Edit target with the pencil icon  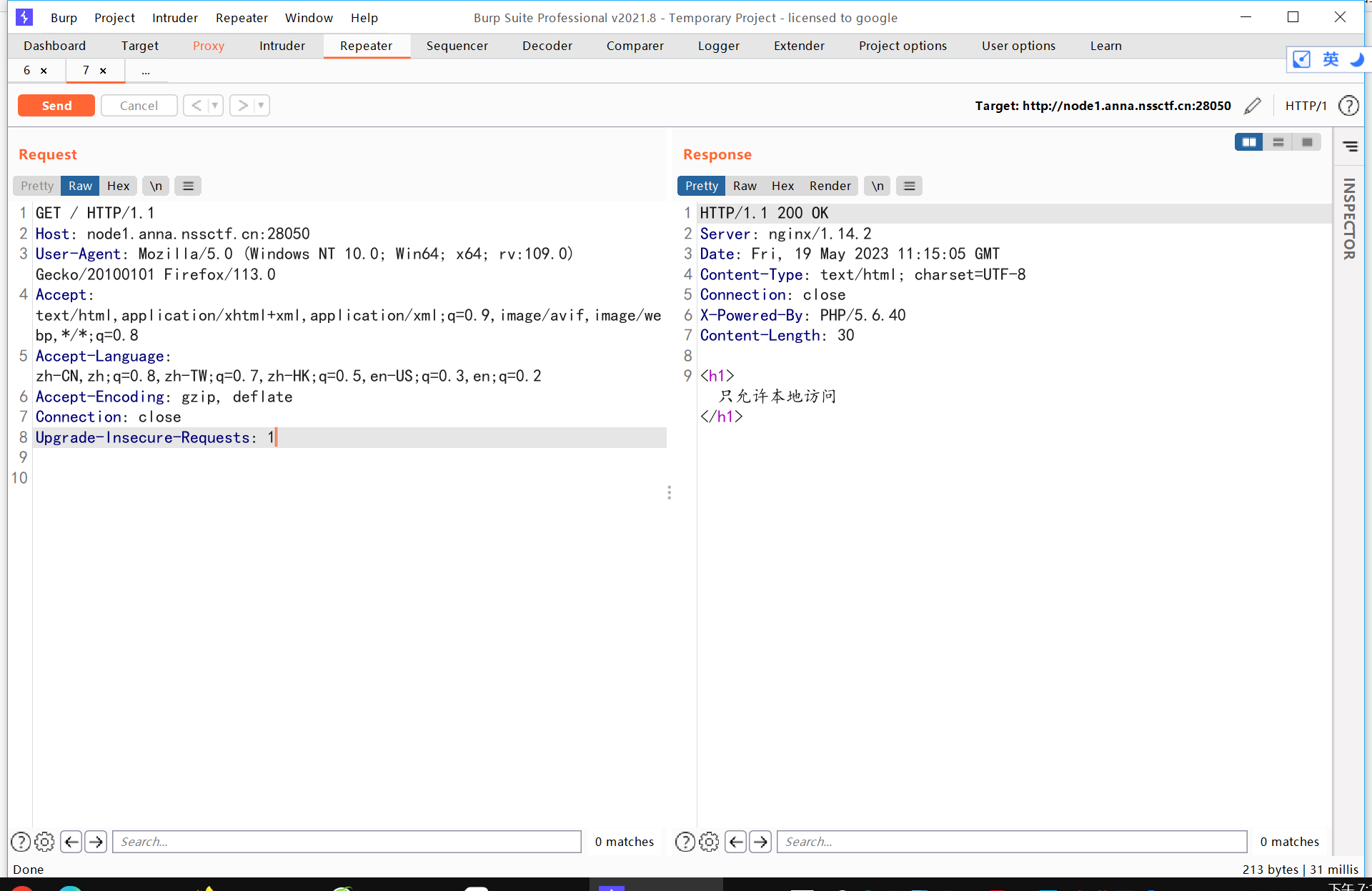(x=1253, y=106)
